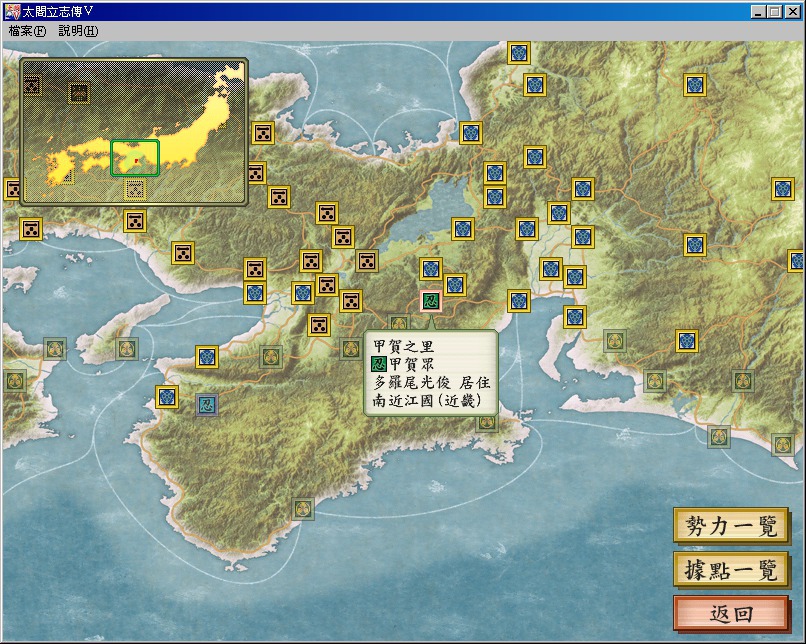Click the green viewport rectangle in the minimap
Image resolution: width=806 pixels, height=644 pixels.
(135, 158)
